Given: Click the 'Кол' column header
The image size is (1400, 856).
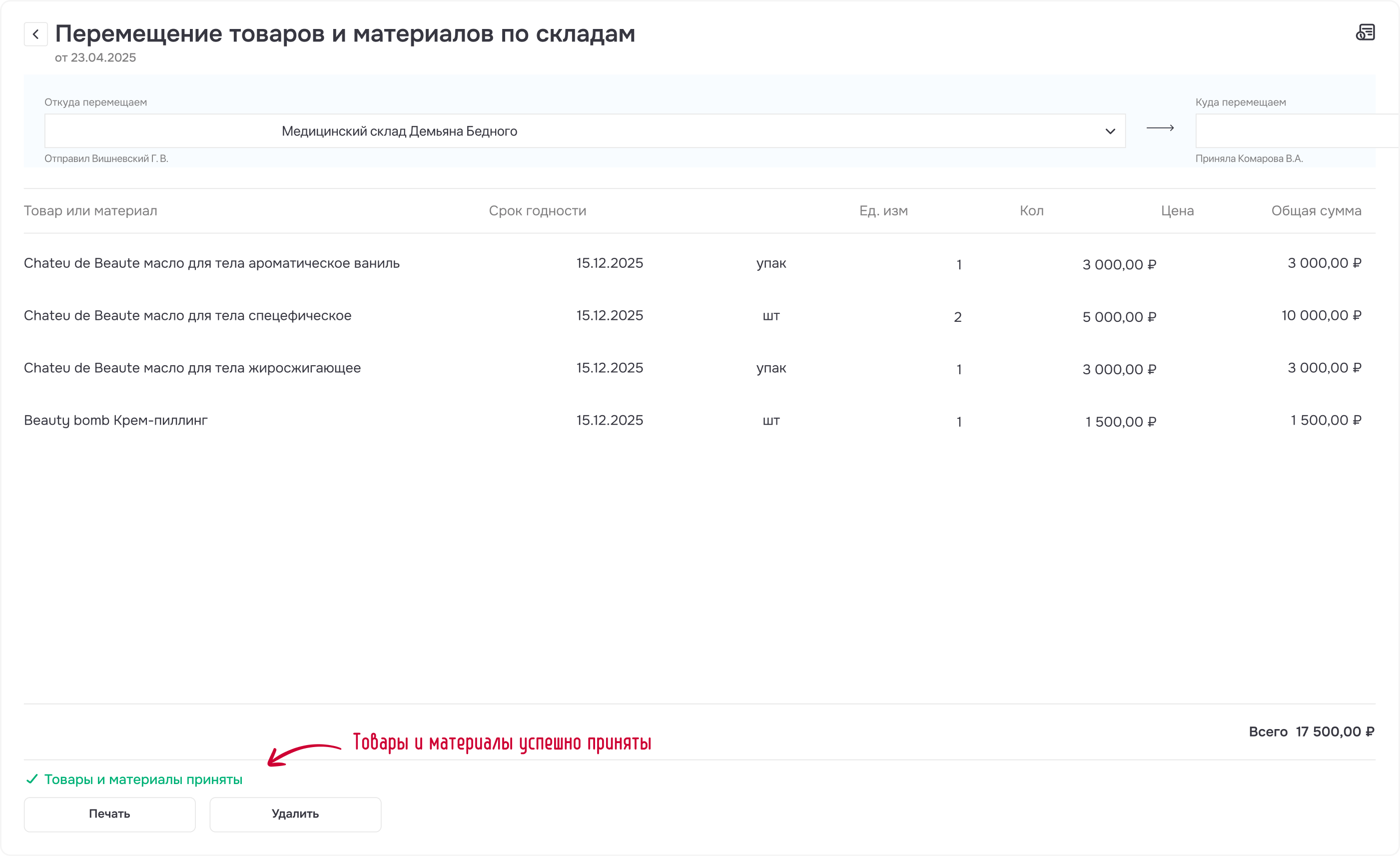Looking at the screenshot, I should pyautogui.click(x=1032, y=211).
